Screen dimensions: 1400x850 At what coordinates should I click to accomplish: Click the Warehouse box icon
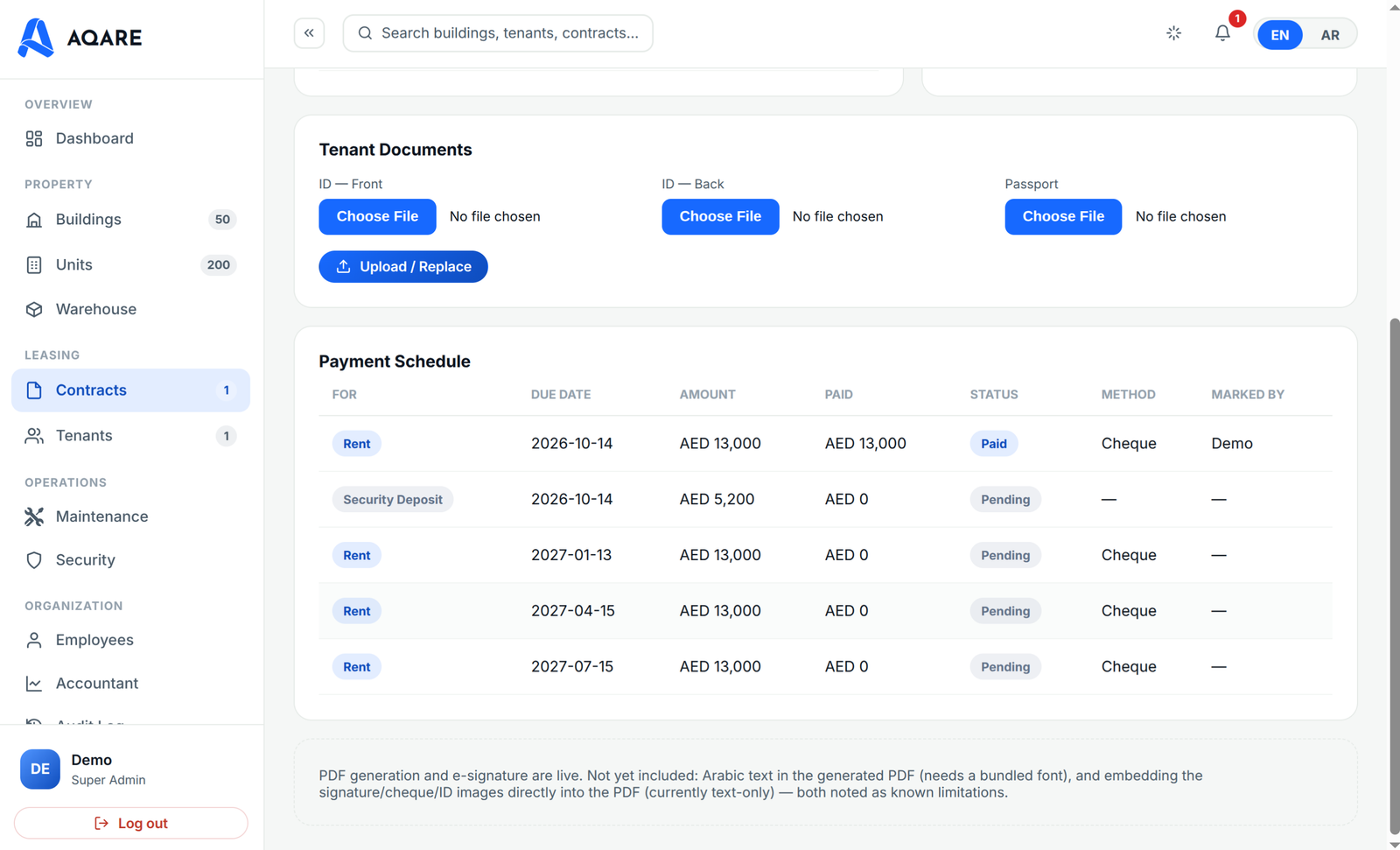click(x=34, y=309)
